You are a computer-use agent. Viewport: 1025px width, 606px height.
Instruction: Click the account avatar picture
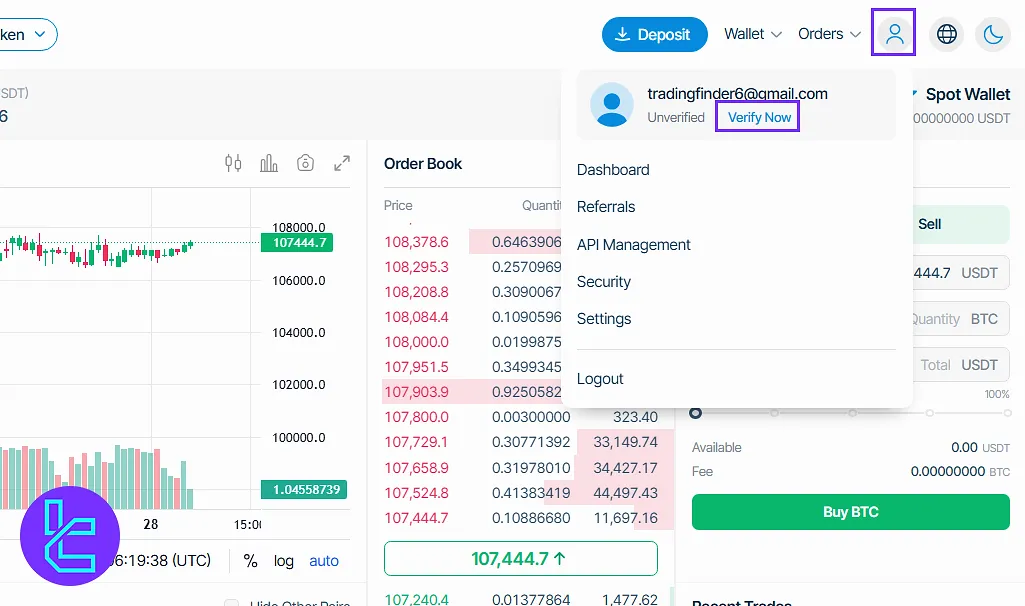(x=611, y=104)
